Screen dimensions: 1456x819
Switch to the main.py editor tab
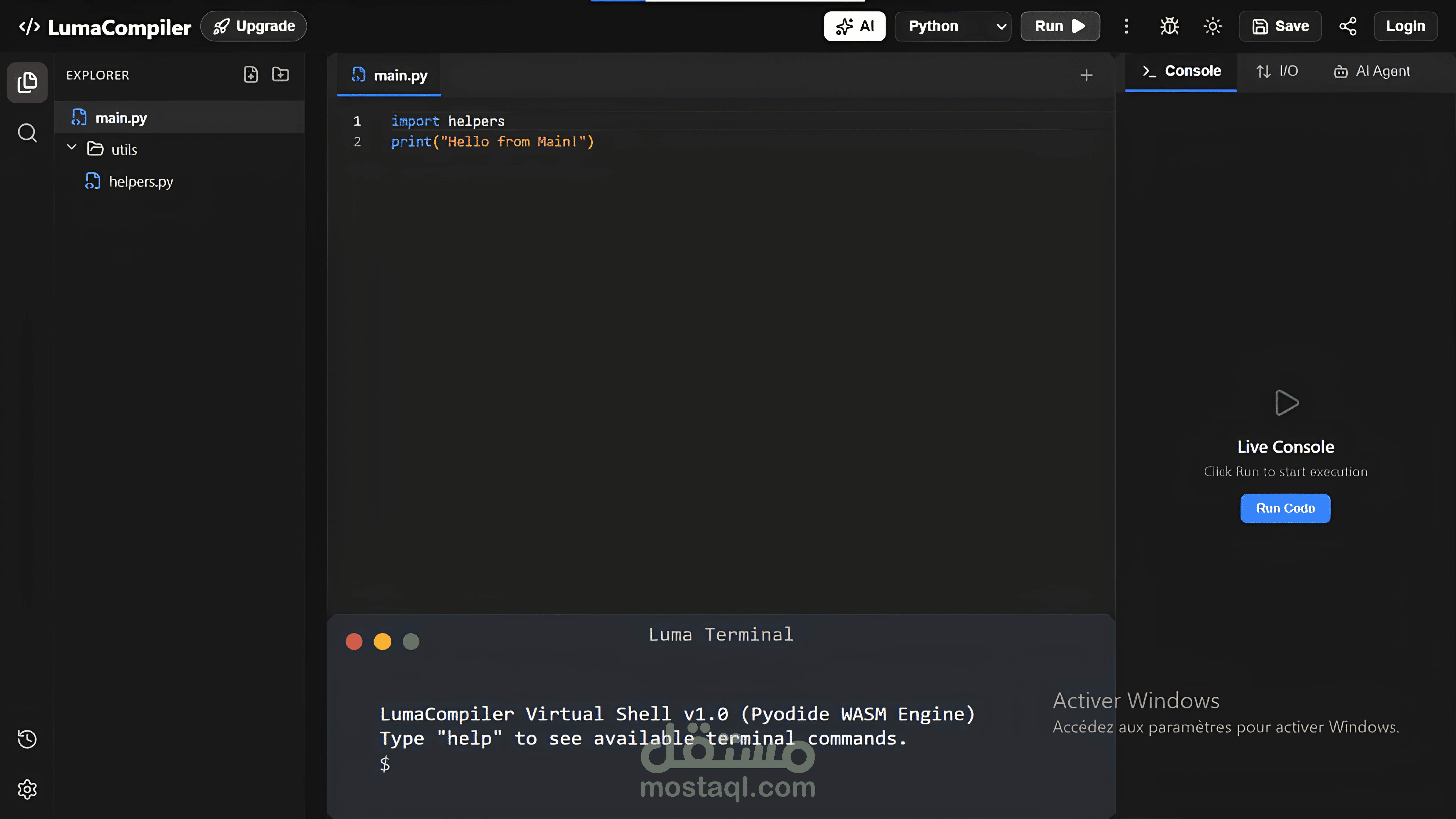coord(389,75)
